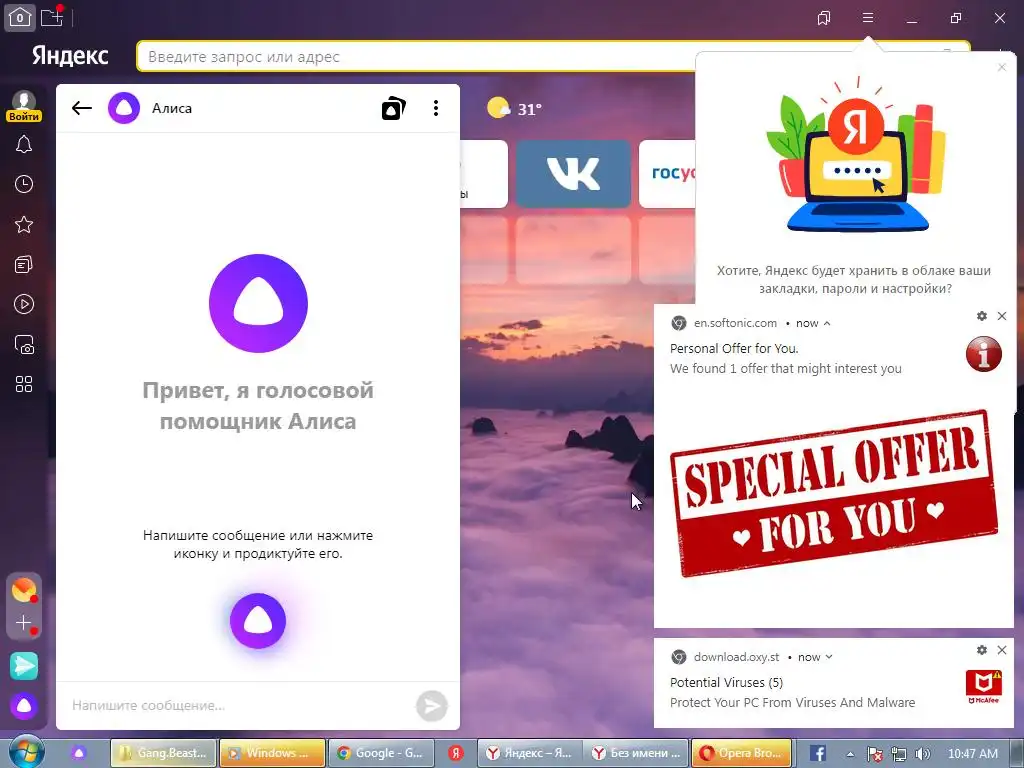Close the Yandex sync popup
Viewport: 1024px width, 768px height.
[1002, 67]
